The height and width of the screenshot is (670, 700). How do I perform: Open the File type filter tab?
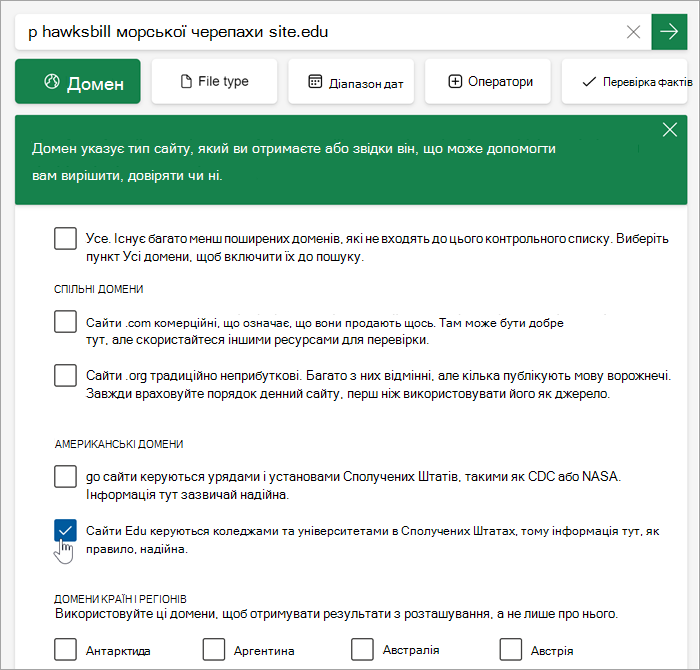click(x=214, y=81)
